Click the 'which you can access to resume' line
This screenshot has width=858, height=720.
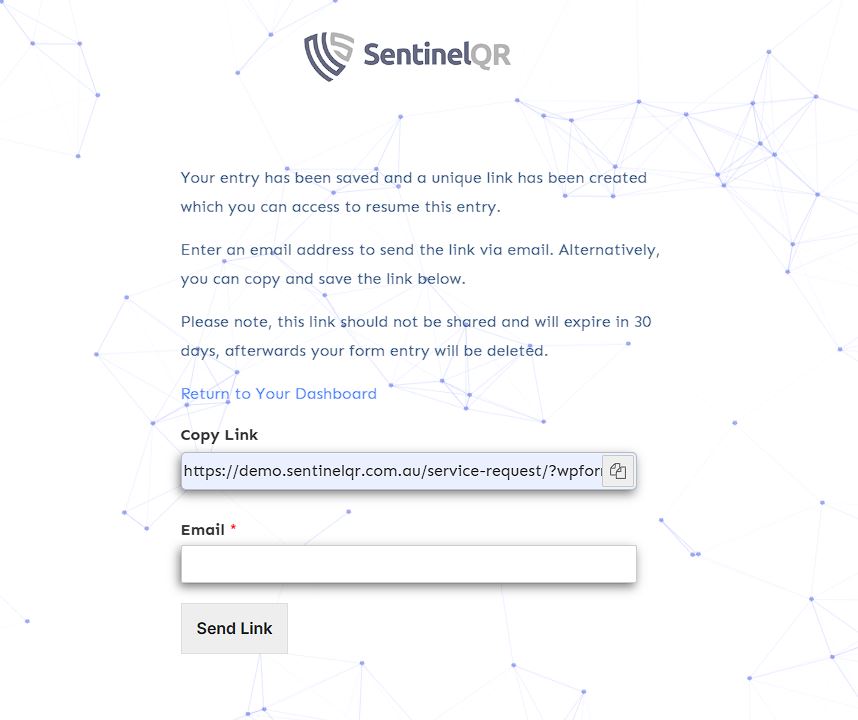340,207
